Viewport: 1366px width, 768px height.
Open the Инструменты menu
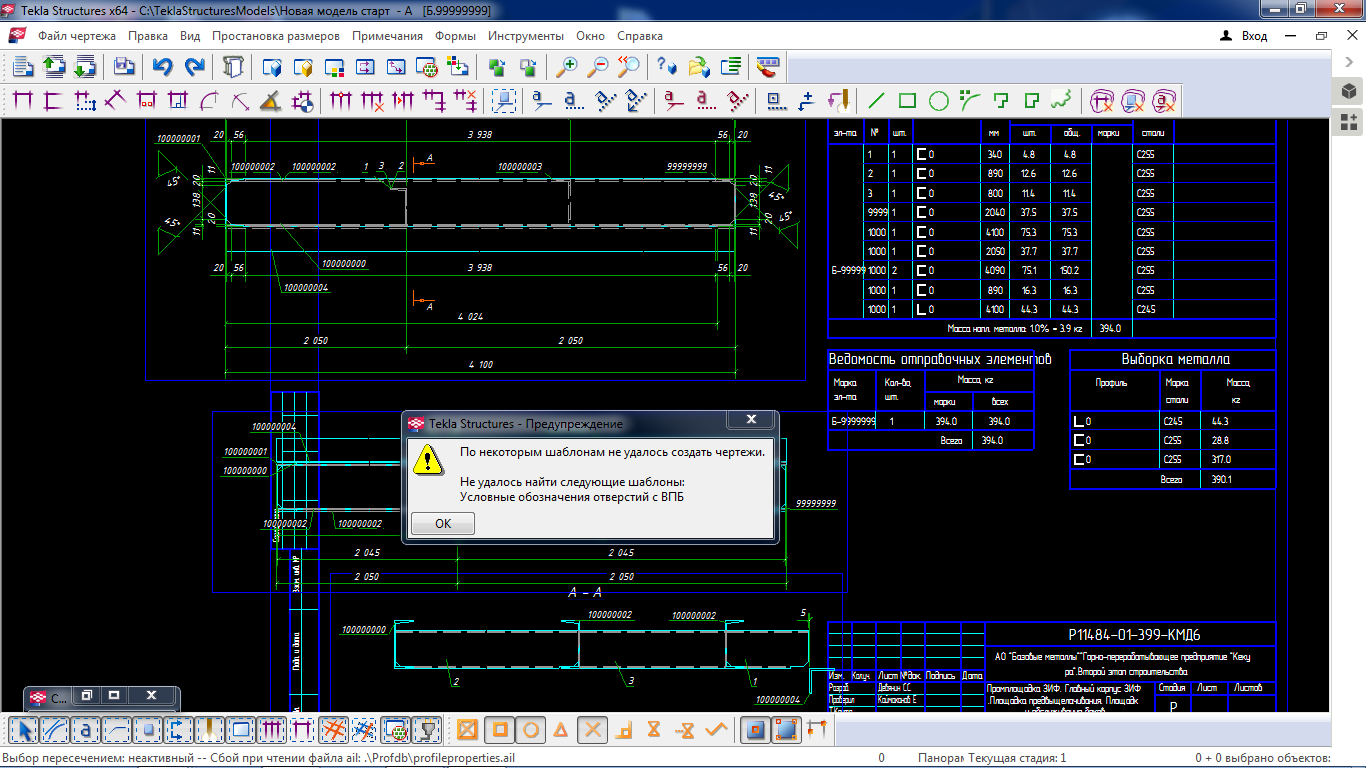pos(526,36)
